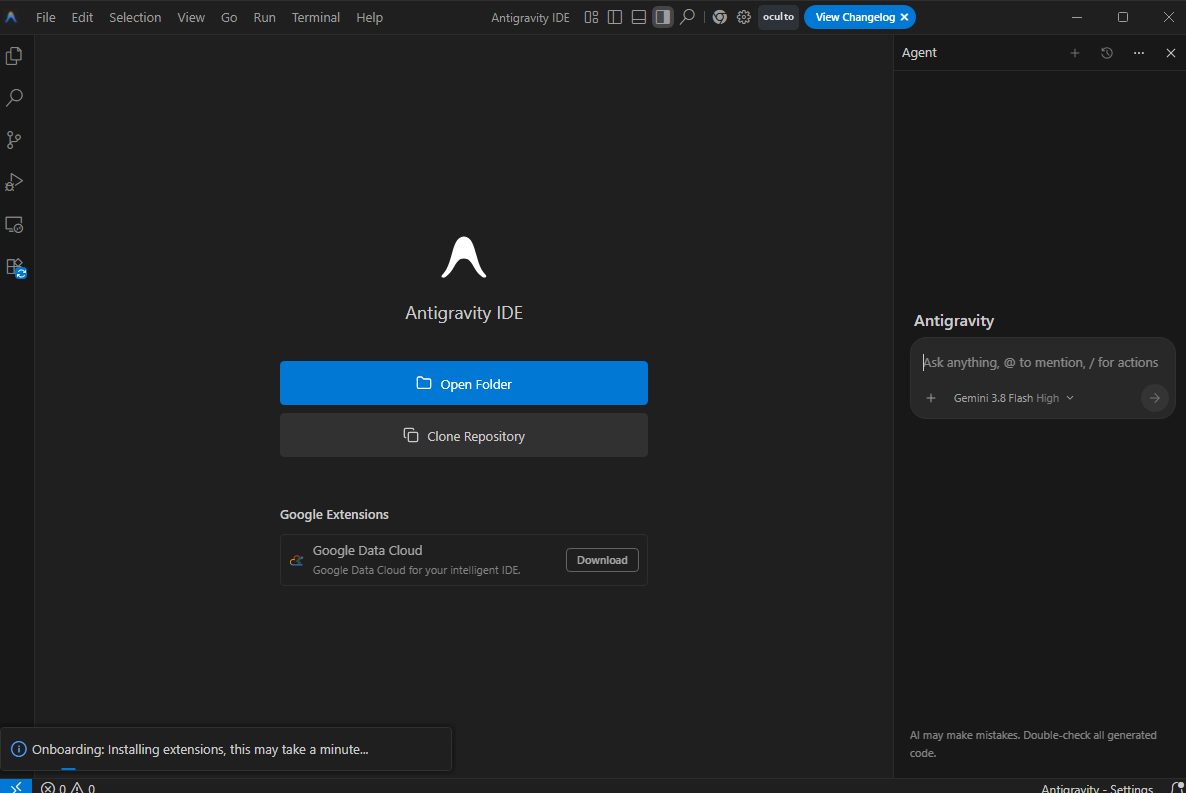Click the notifications bell in the status bar
The width and height of the screenshot is (1186, 793).
tap(1177, 788)
